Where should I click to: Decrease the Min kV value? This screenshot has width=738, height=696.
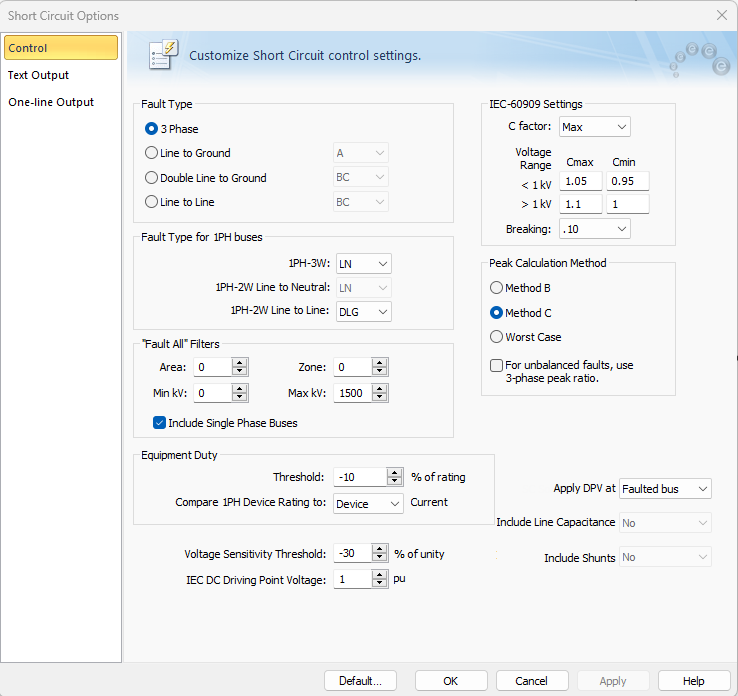pos(240,397)
